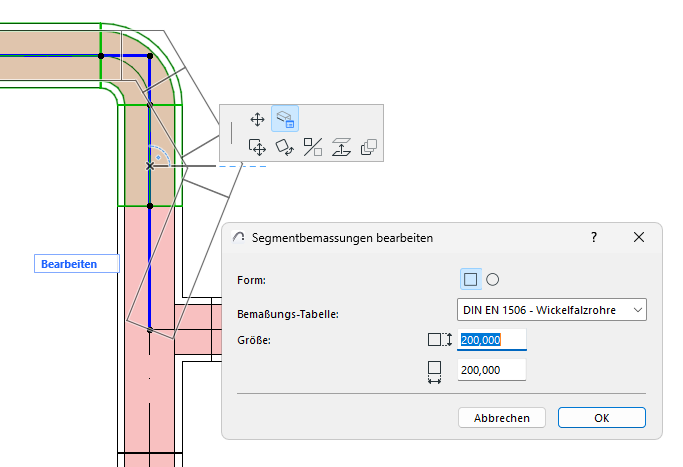Screen dimensions: 683x467
Task: Click the height Größe field with selected 200,000
Action: coord(492,339)
